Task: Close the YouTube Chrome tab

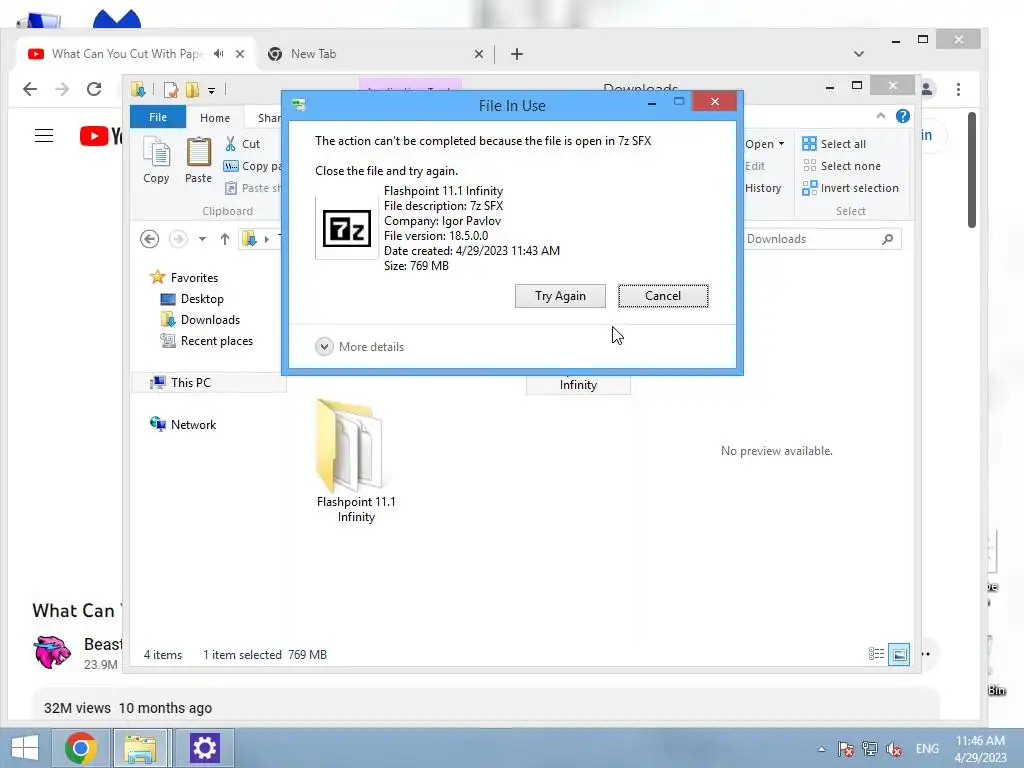Action: click(x=240, y=54)
